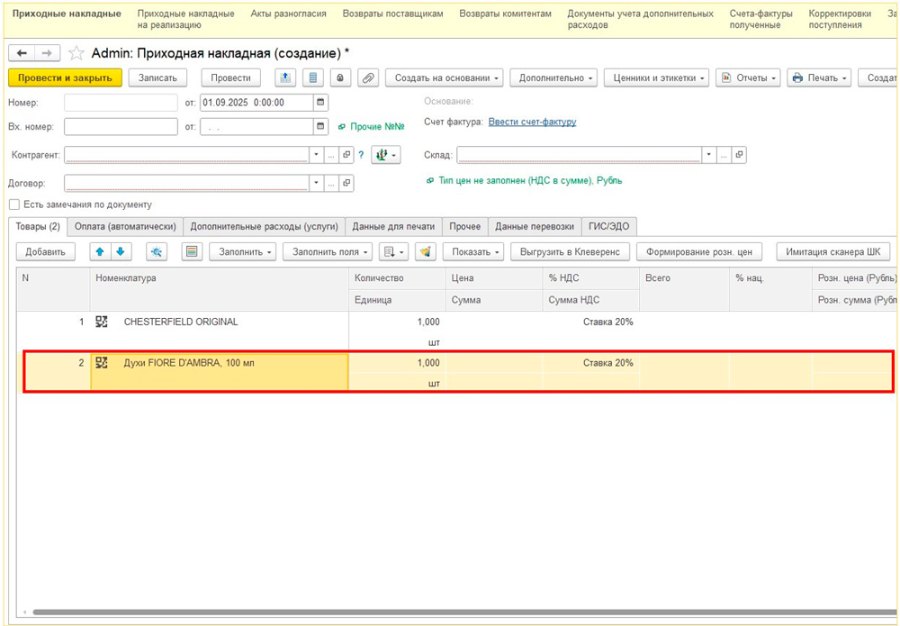Open 'Счета-фактуры полученные' in the top navigation
This screenshot has height=626, width=900.
click(x=761, y=19)
